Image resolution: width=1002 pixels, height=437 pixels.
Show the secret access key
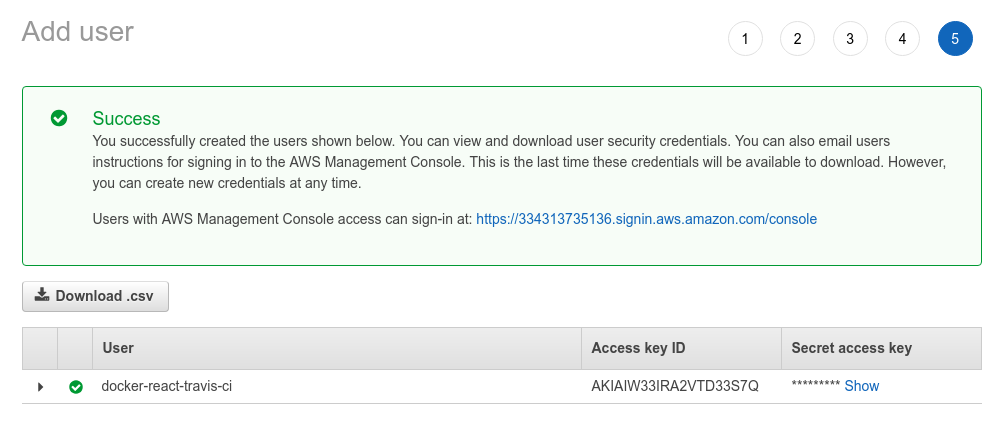861,386
